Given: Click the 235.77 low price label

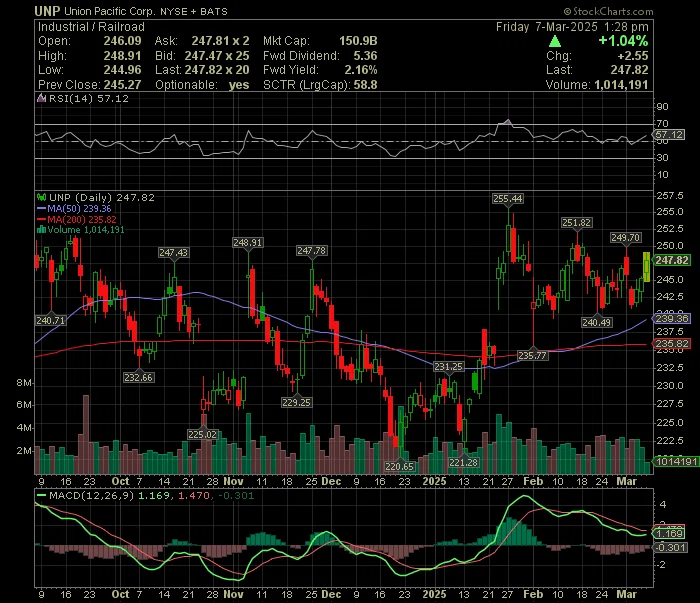Looking at the screenshot, I should (x=533, y=355).
